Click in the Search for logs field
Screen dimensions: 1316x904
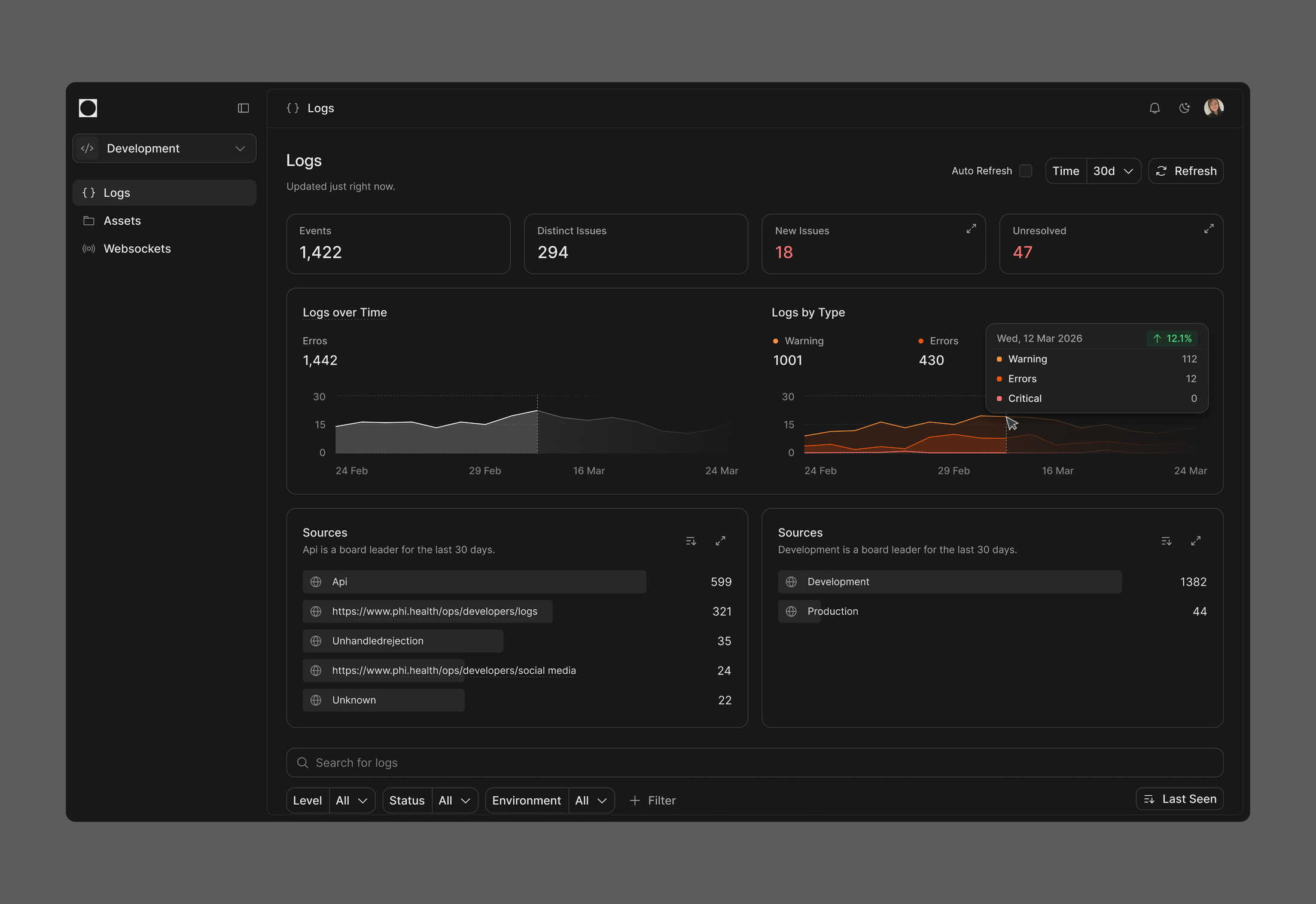(755, 763)
